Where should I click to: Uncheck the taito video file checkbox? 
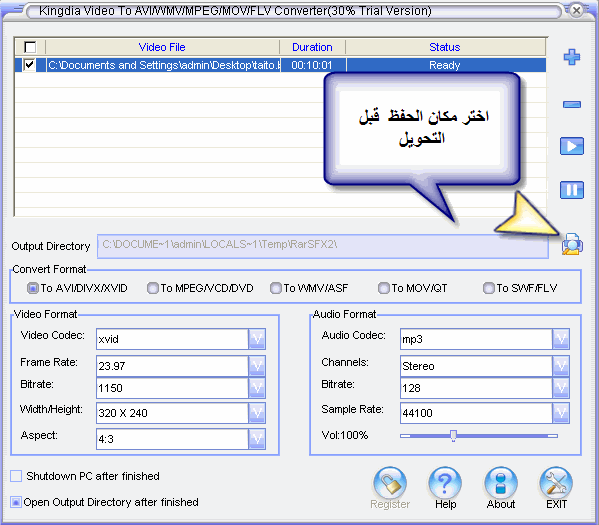click(29, 65)
